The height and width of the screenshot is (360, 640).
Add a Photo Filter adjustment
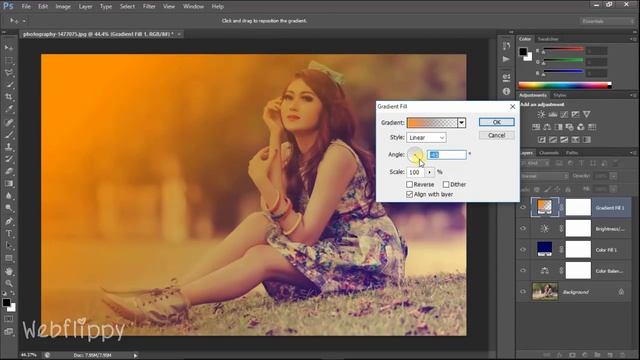pos(570,127)
